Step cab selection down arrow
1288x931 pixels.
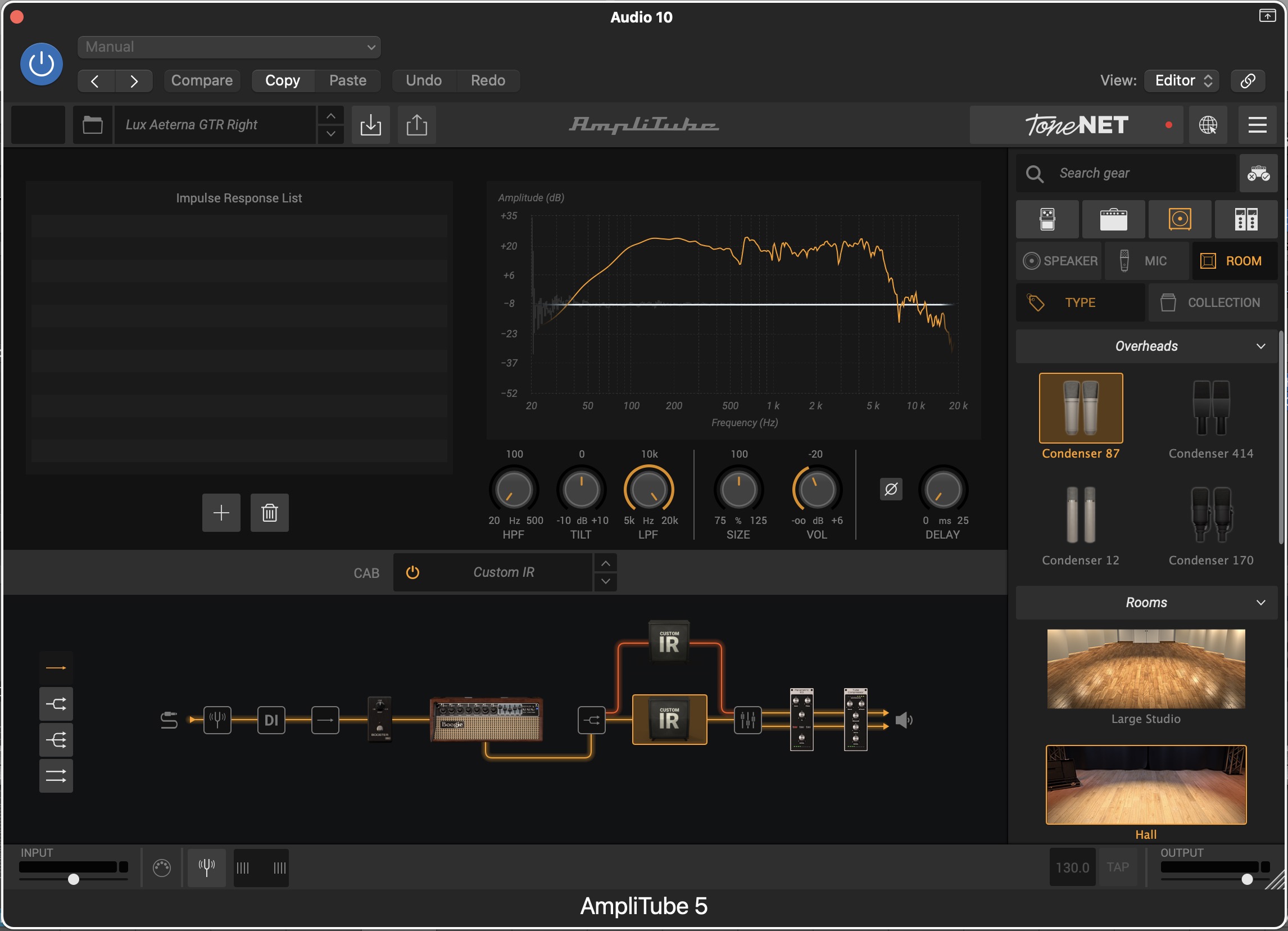click(x=605, y=582)
